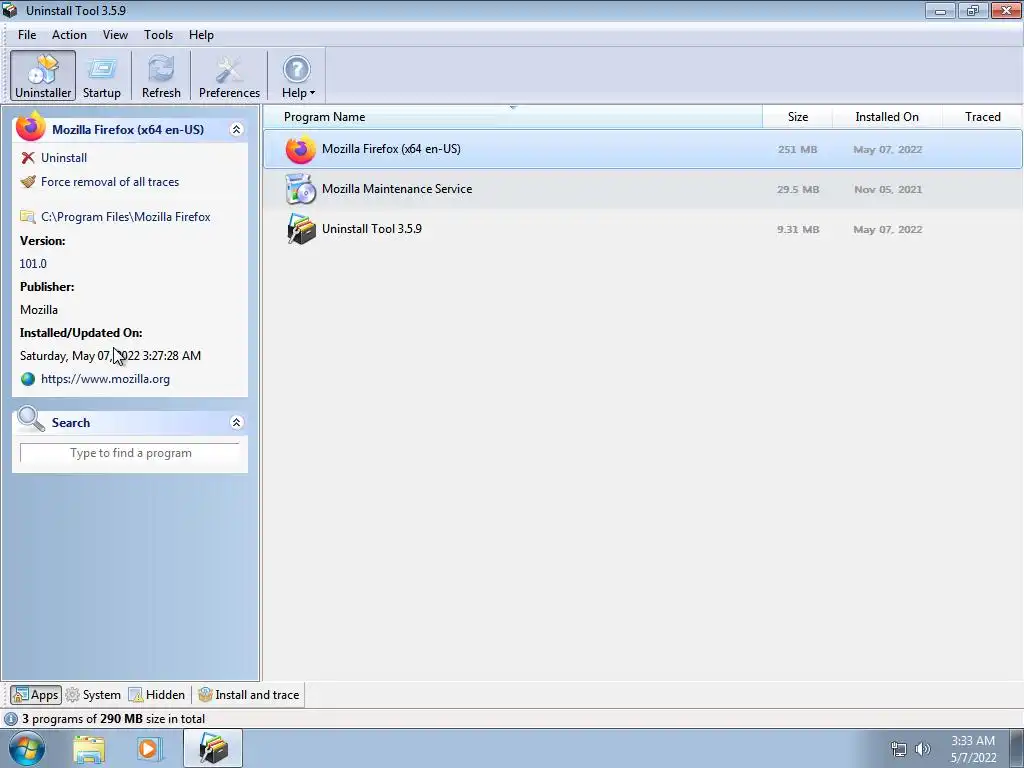Open the View menu
This screenshot has width=1024, height=768.
115,35
